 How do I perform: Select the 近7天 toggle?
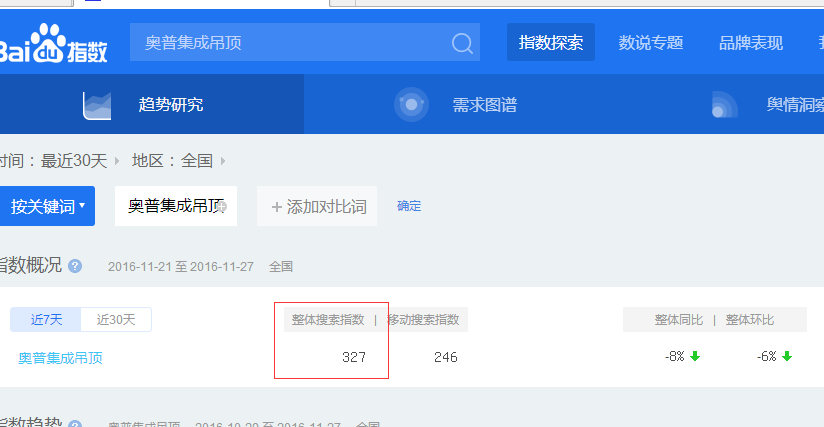click(x=46, y=319)
